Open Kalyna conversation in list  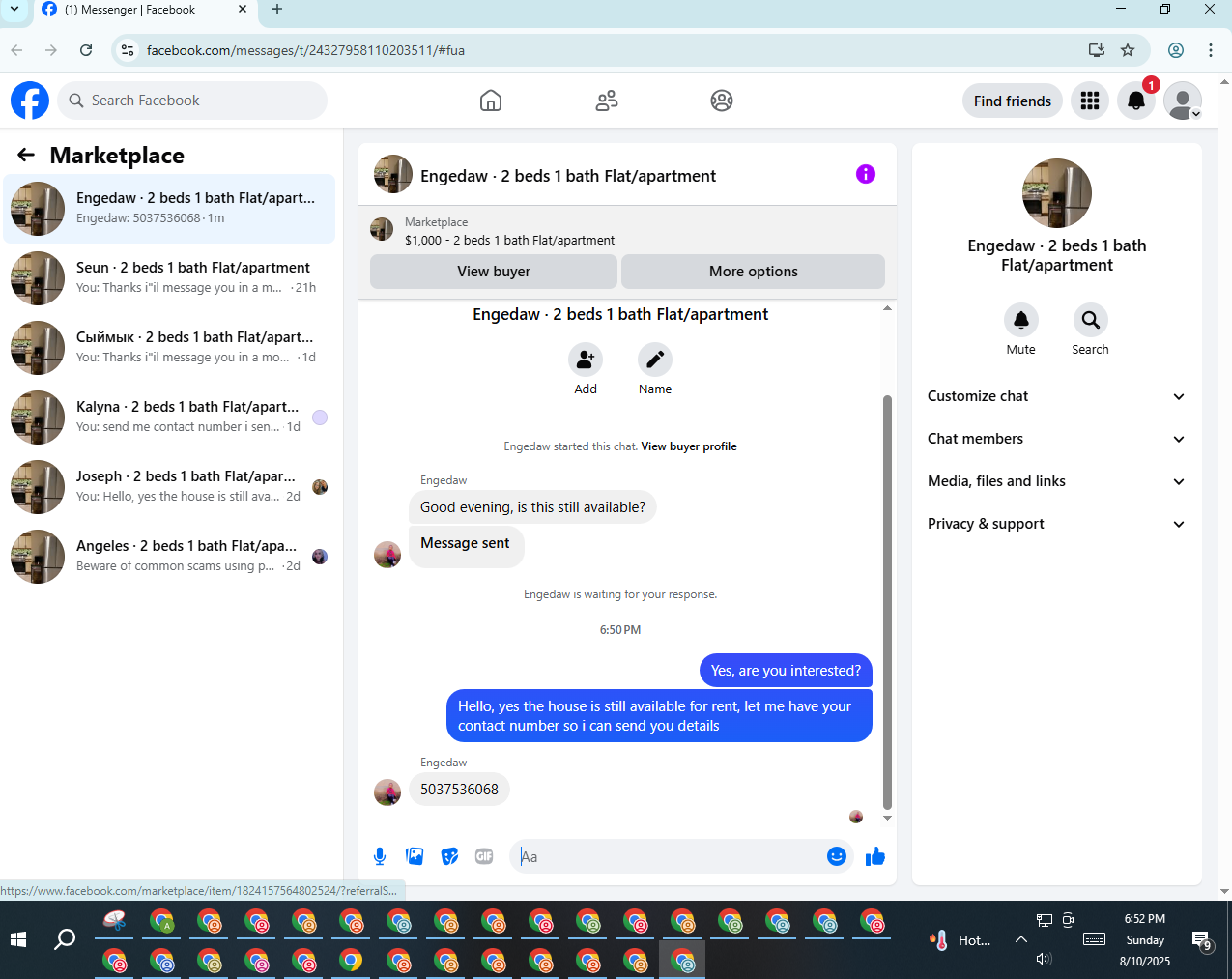point(169,418)
